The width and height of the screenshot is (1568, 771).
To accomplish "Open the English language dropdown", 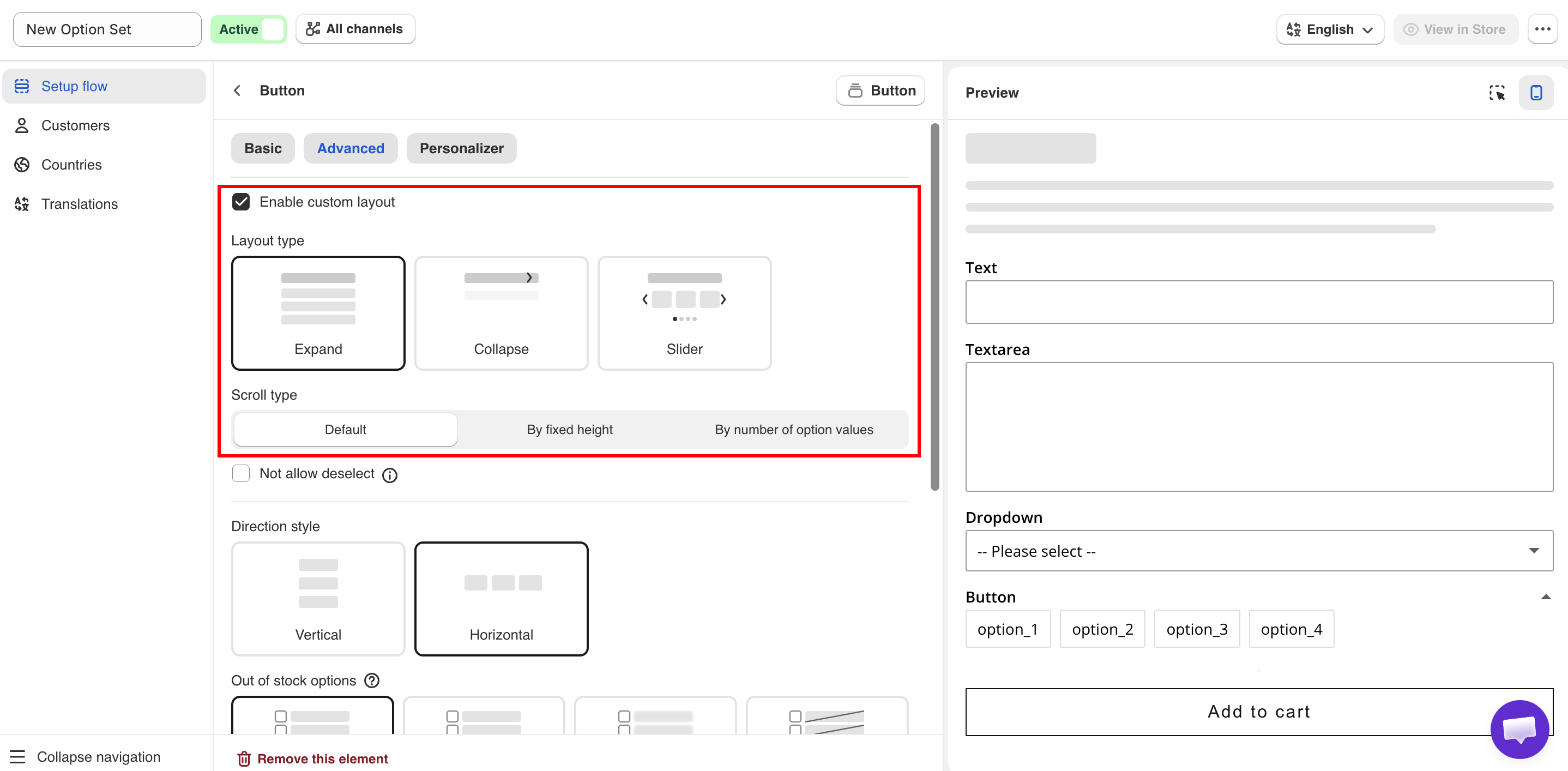I will [1330, 29].
